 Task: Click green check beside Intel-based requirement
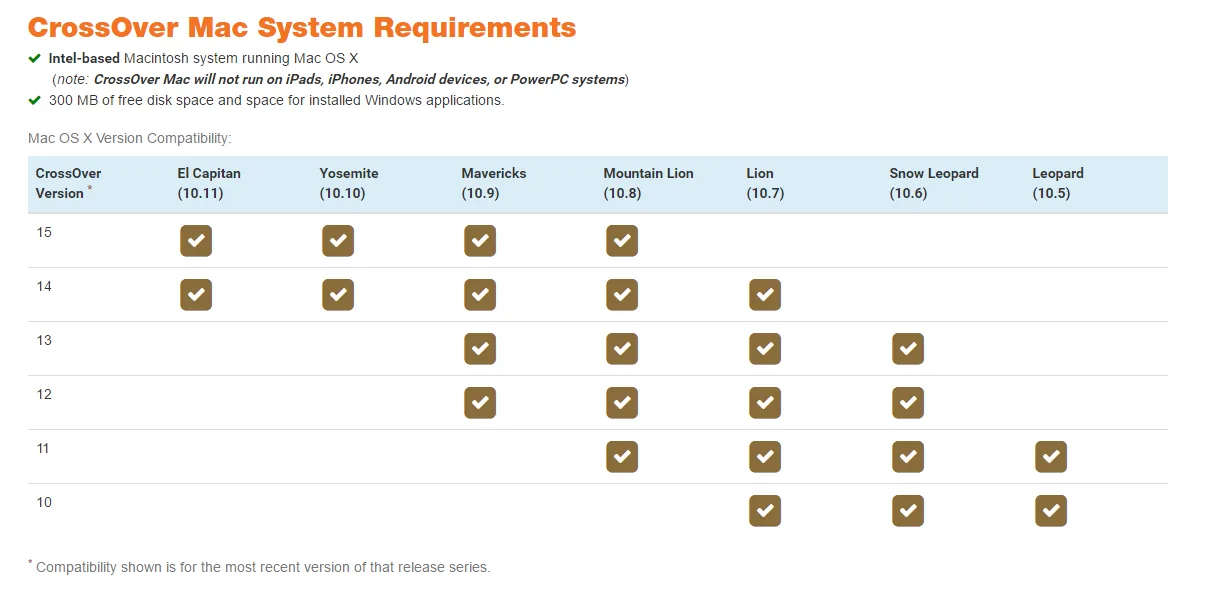[x=35, y=58]
